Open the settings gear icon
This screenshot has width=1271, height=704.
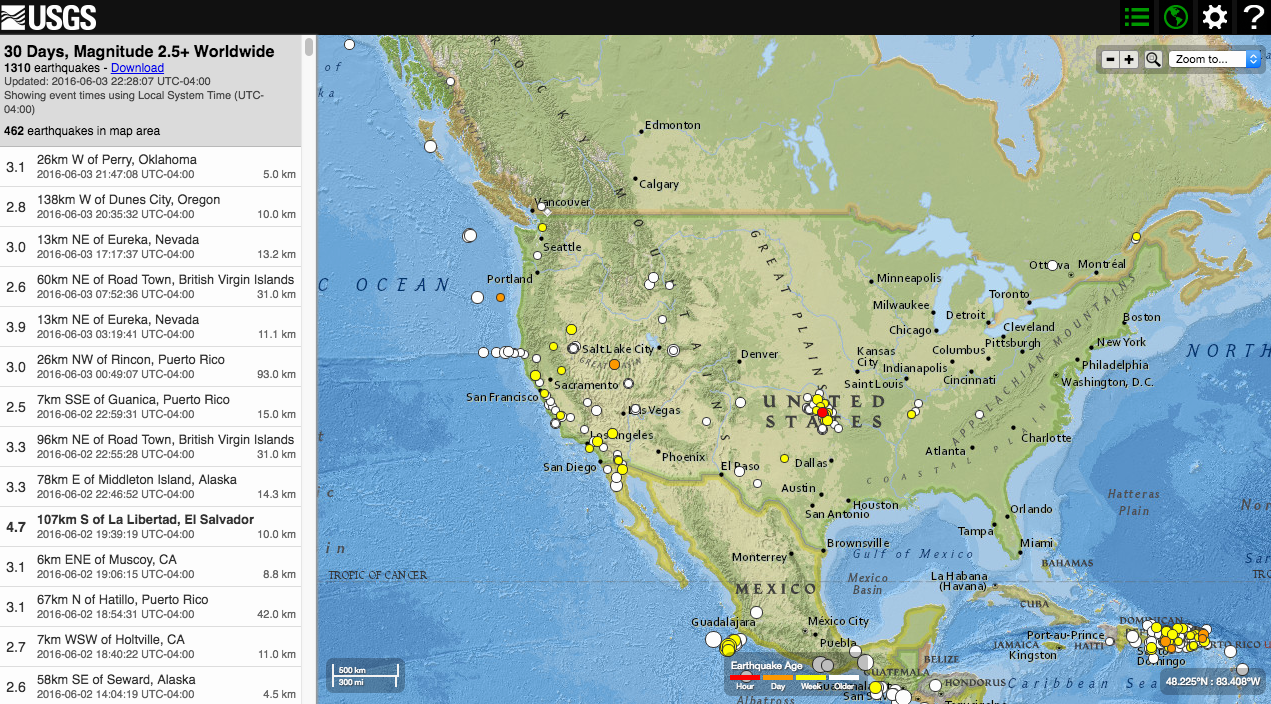[x=1214, y=17]
